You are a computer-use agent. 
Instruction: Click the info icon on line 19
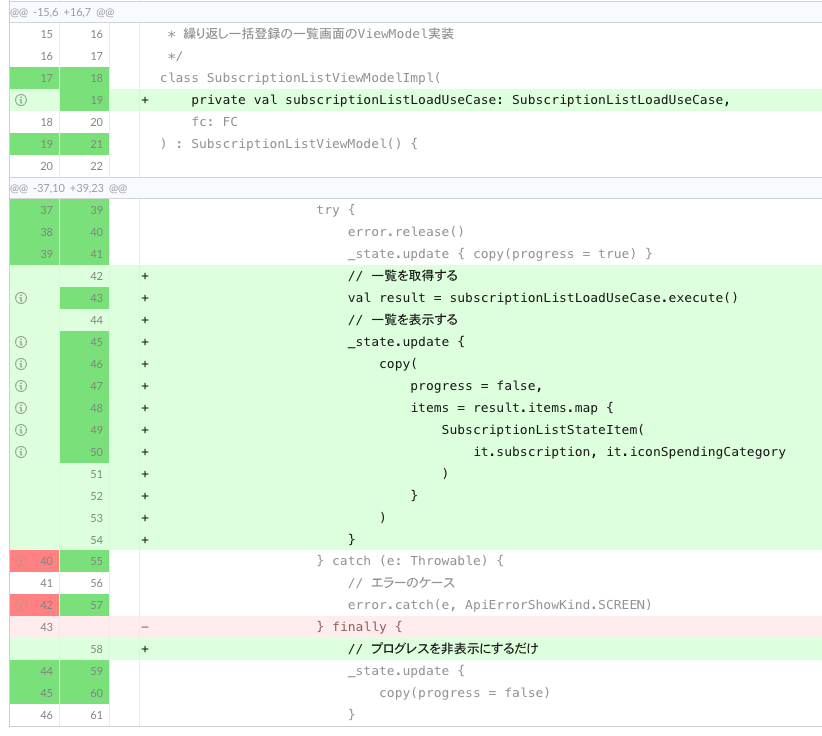click(21, 100)
